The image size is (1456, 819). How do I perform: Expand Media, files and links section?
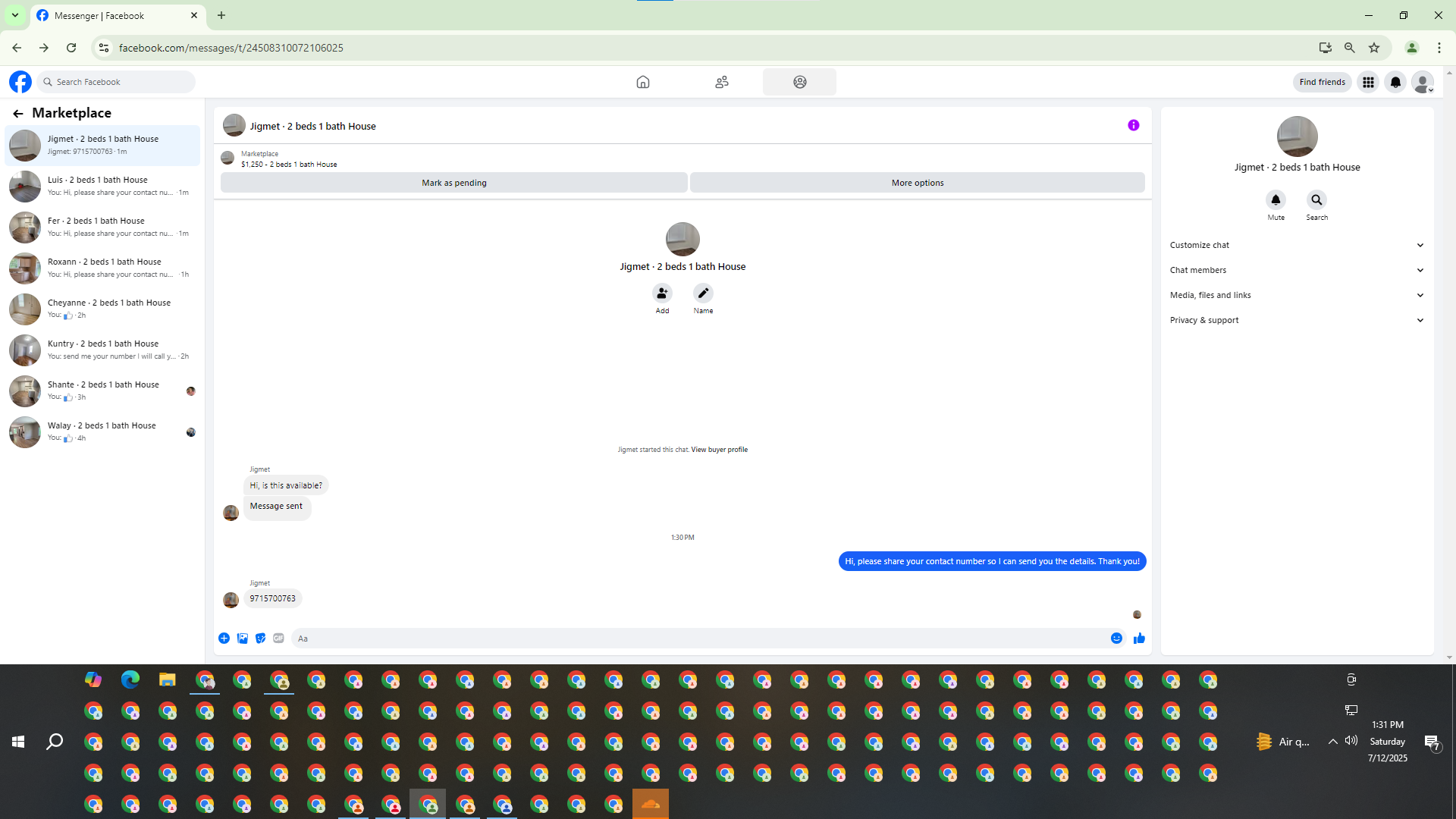[1297, 295]
